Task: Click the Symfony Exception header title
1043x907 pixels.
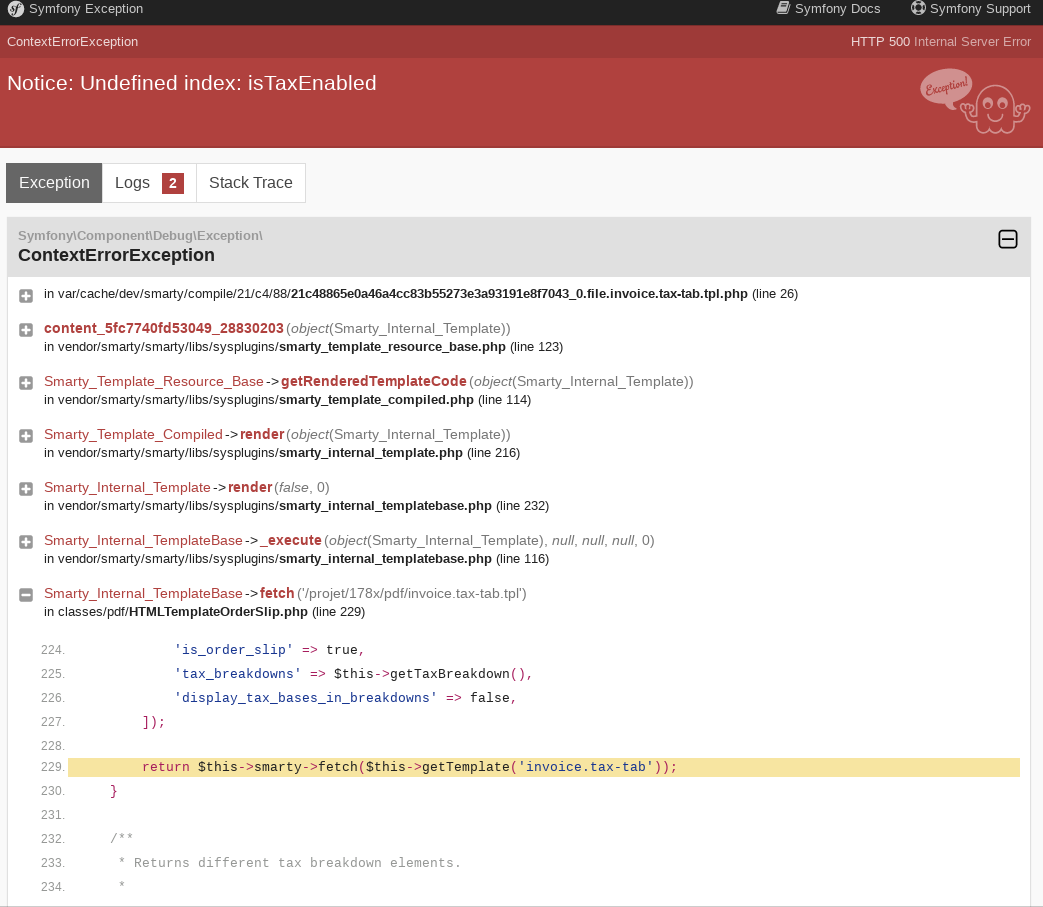Action: (86, 9)
